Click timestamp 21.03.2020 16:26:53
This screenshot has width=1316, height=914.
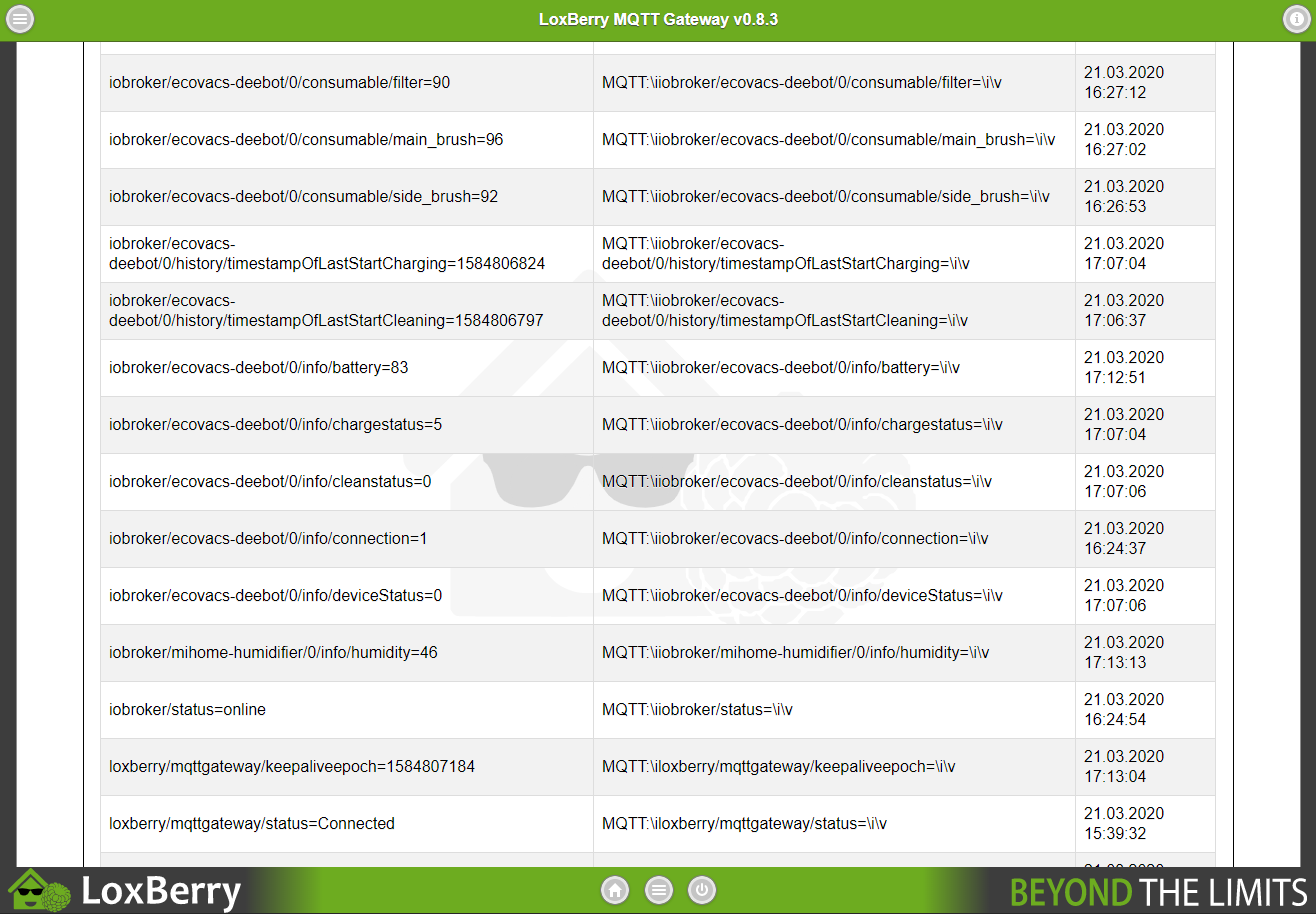[x=1124, y=197]
